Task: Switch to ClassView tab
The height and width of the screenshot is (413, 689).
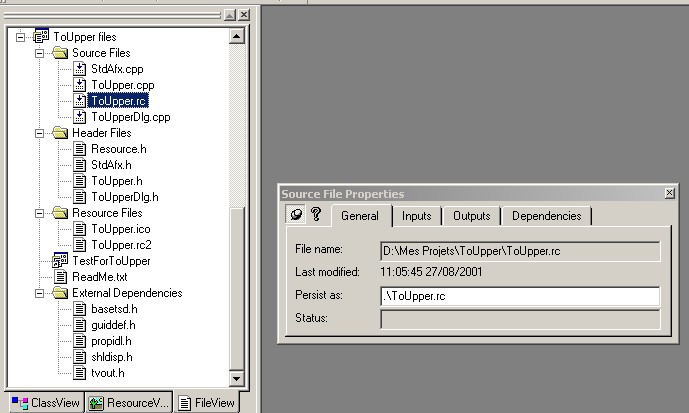Action: pos(46,402)
